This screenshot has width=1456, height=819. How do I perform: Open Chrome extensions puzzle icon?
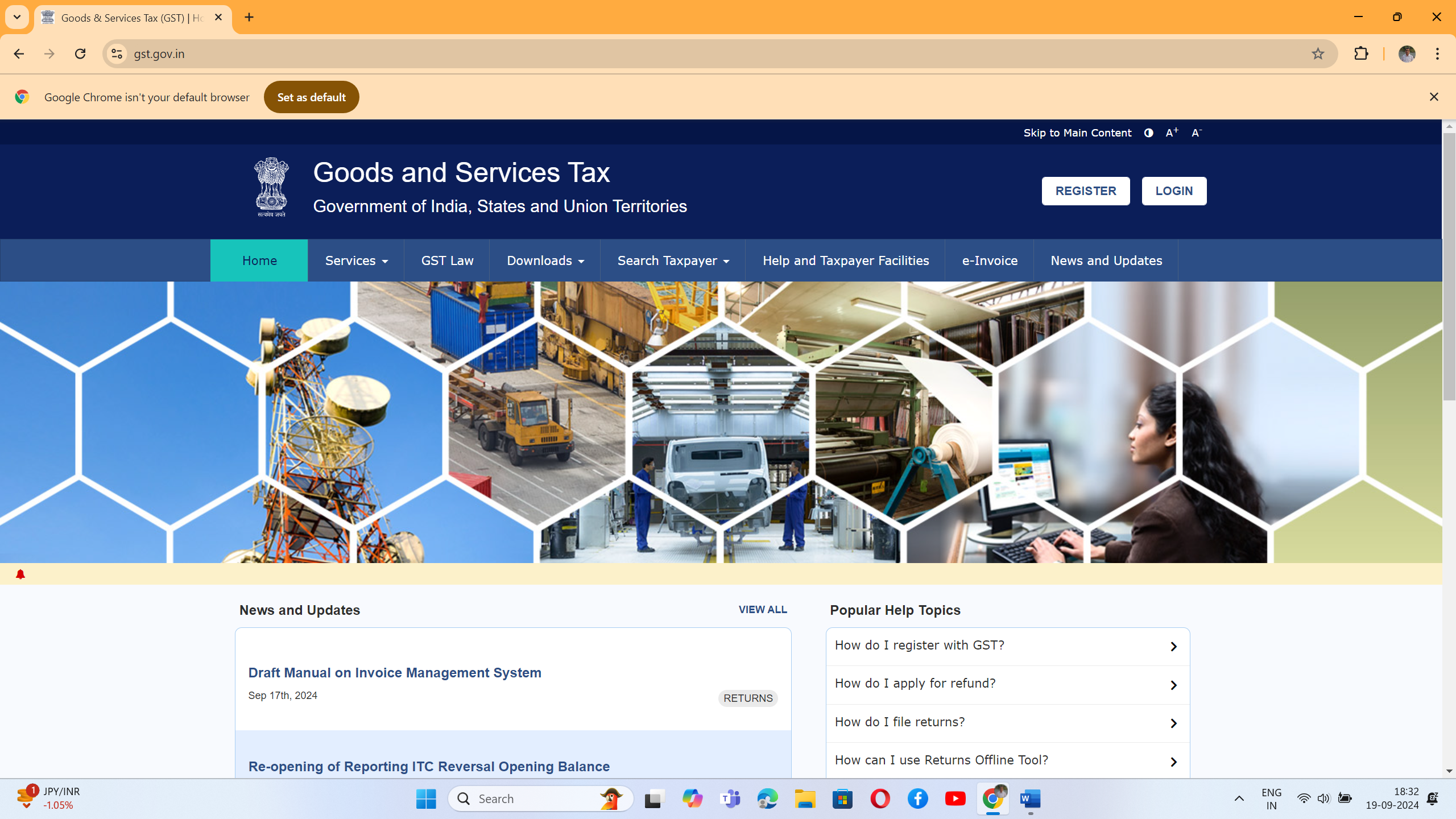[x=1361, y=53]
